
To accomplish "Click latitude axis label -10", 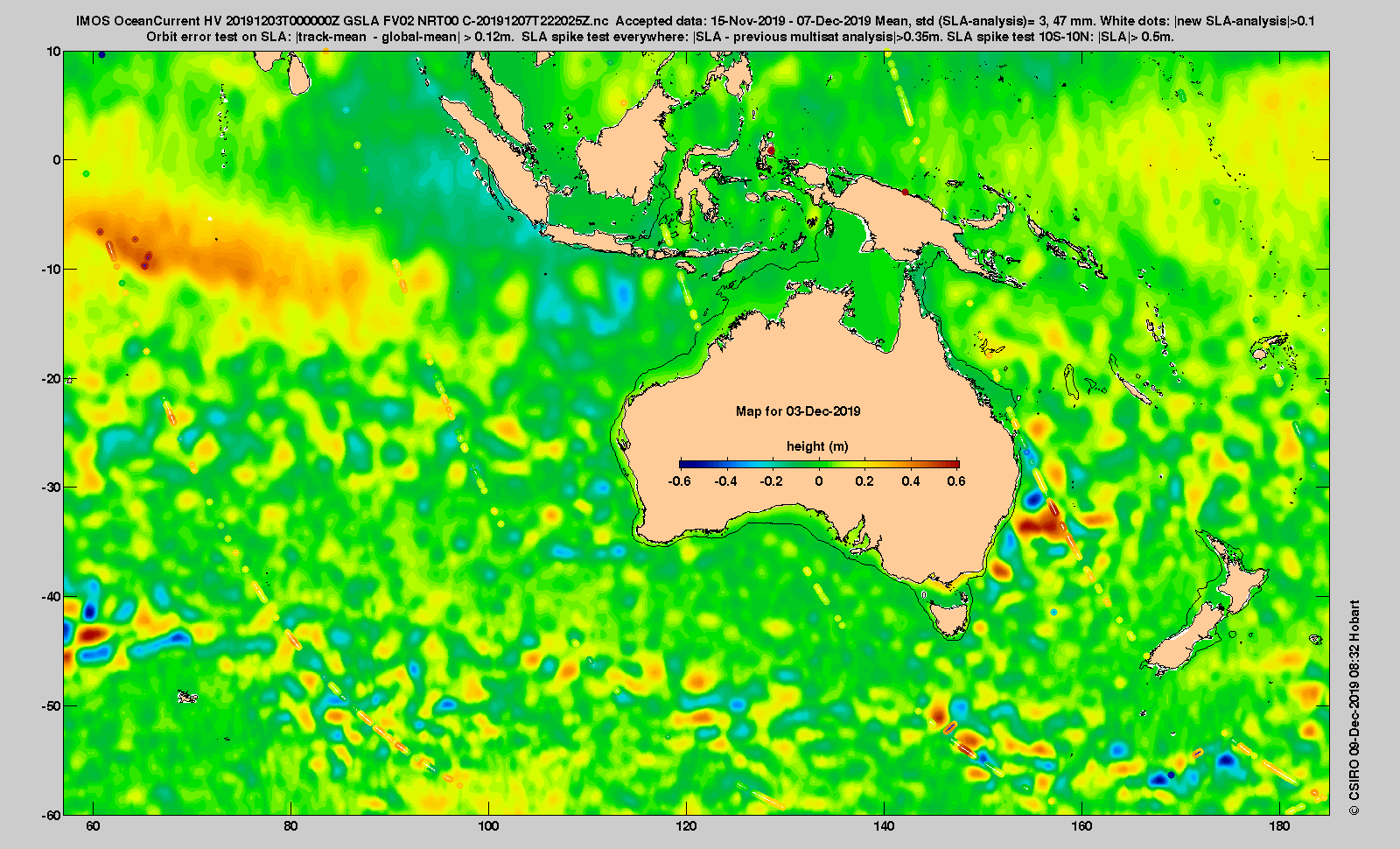I will [51, 269].
